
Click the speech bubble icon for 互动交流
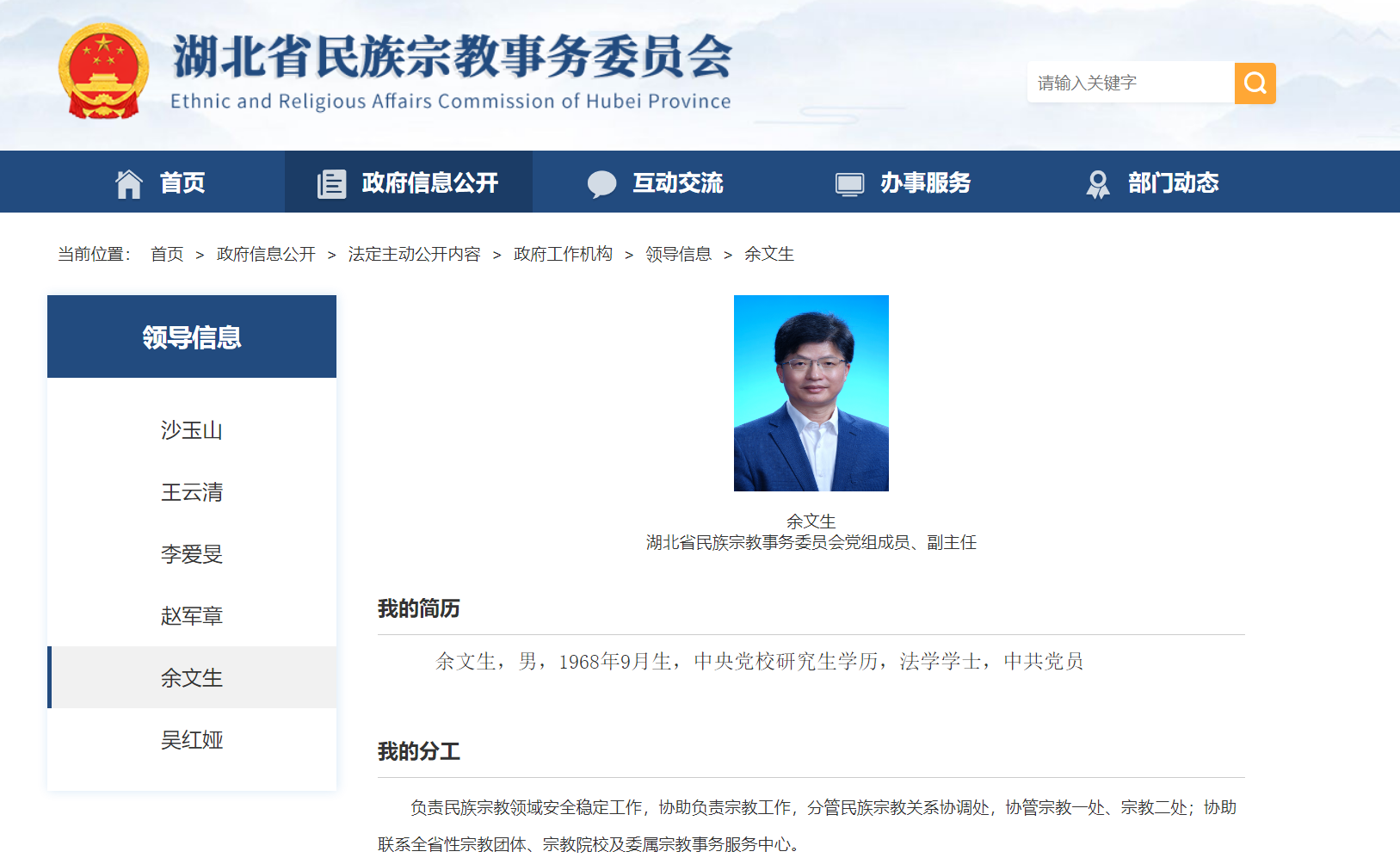602,182
